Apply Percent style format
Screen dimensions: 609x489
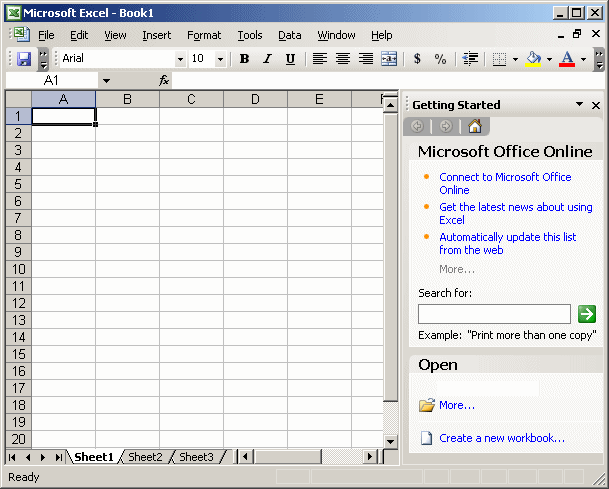(x=440, y=59)
